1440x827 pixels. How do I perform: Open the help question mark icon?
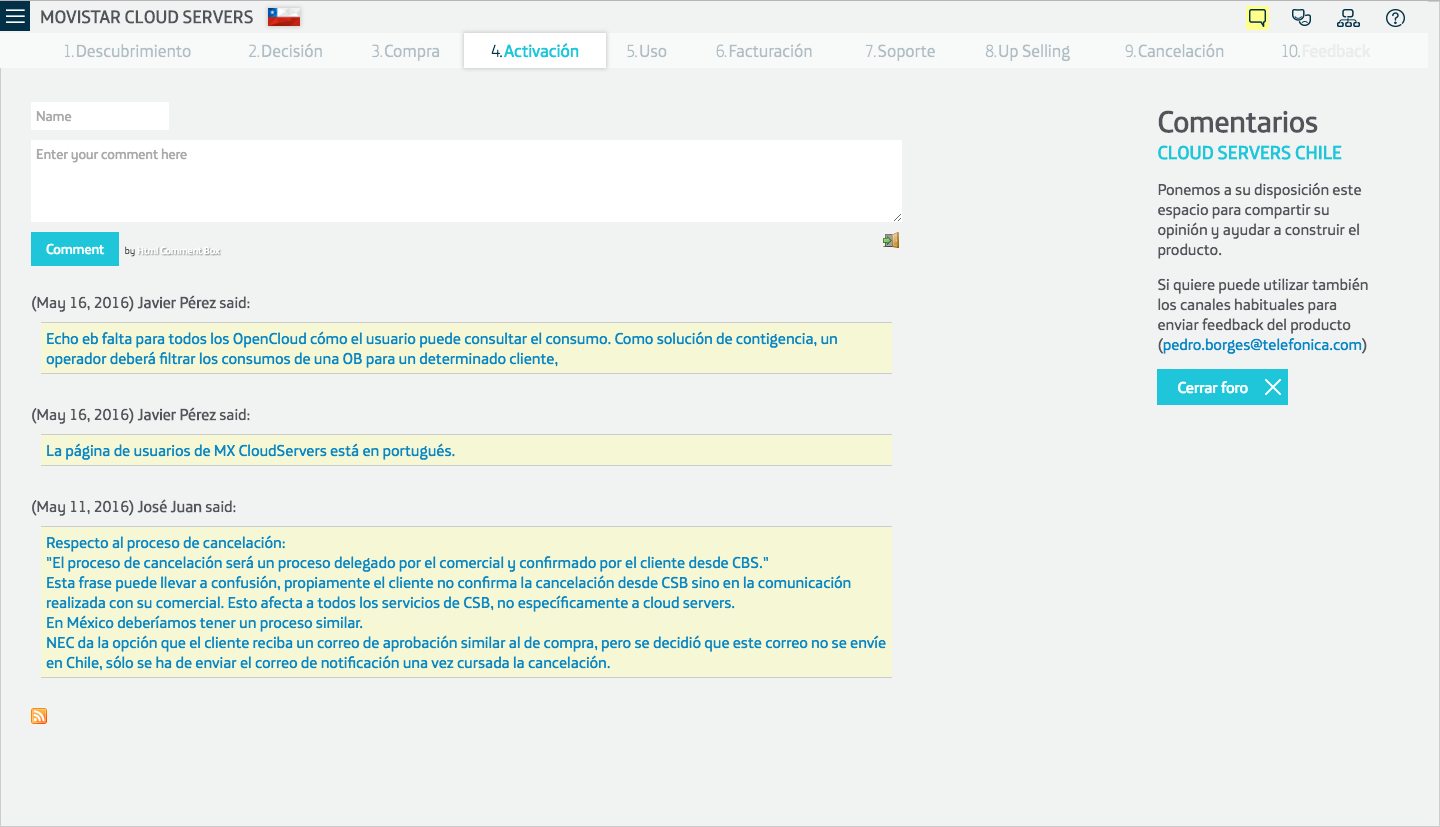point(1395,17)
